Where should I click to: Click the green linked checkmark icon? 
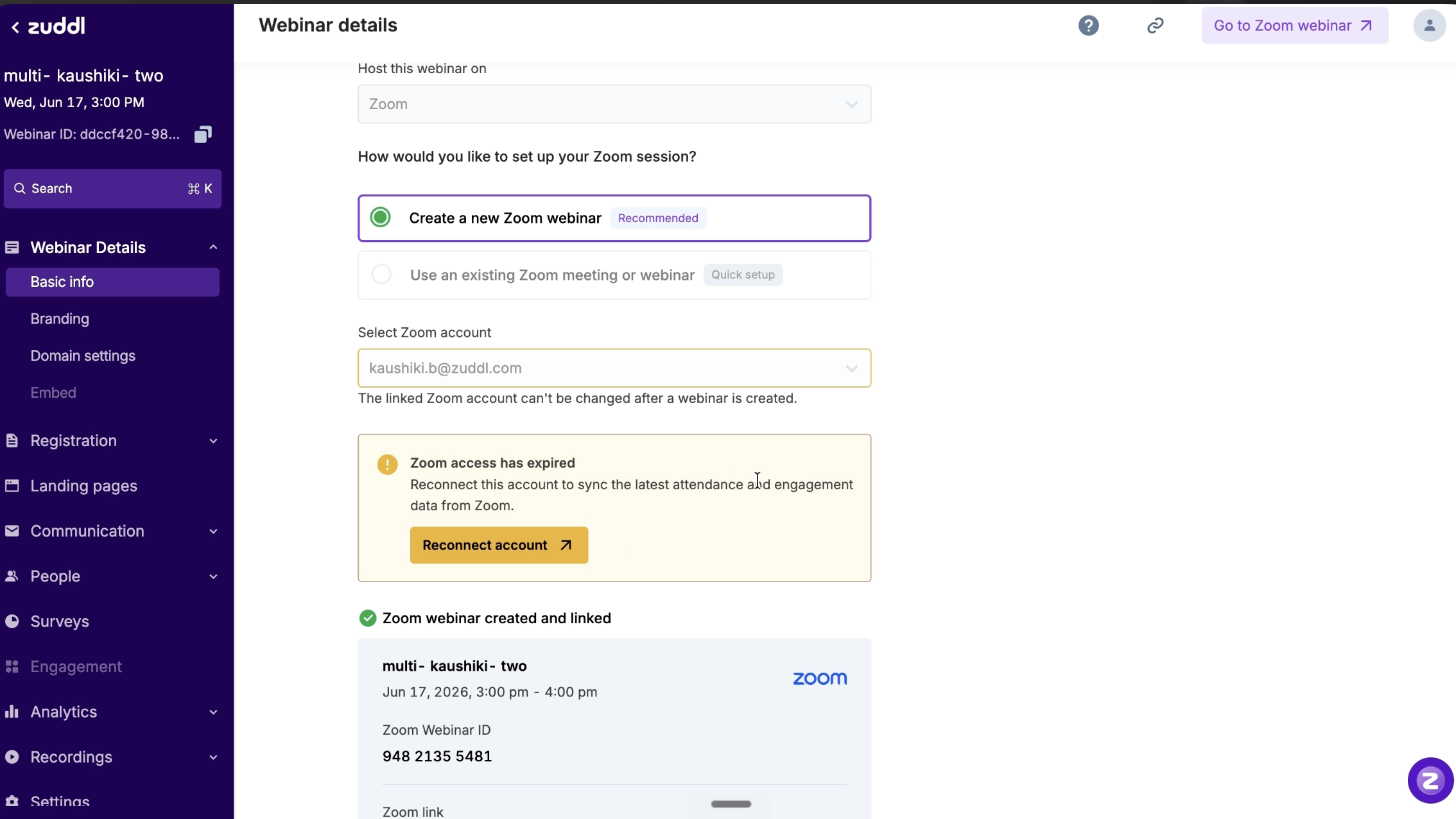tap(368, 619)
